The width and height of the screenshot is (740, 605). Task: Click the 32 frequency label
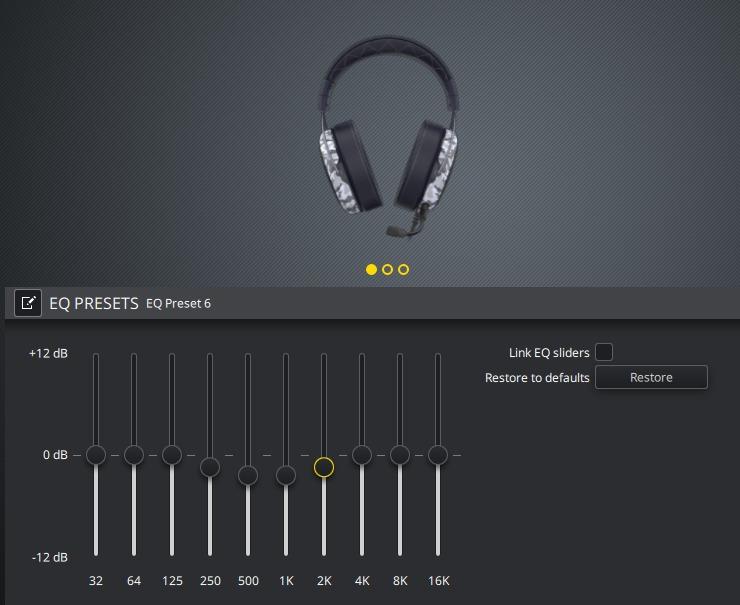(x=96, y=581)
